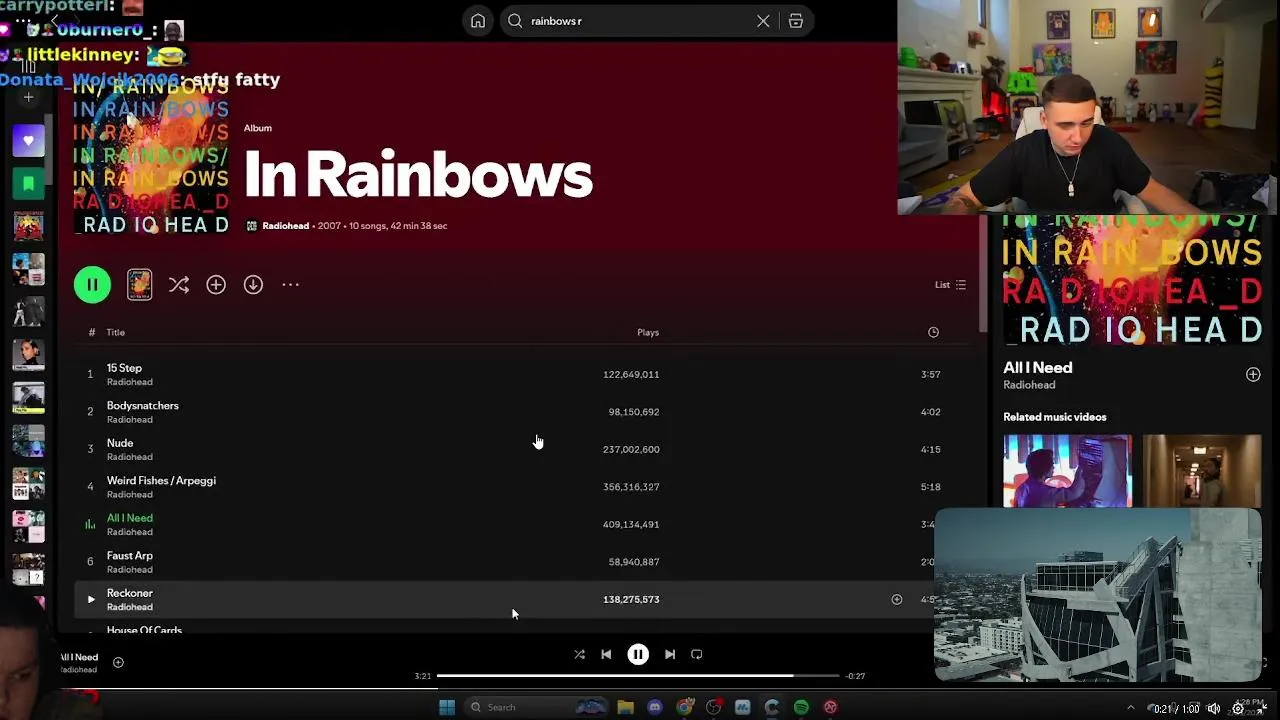Select the track '15 Step'

[x=520, y=374]
